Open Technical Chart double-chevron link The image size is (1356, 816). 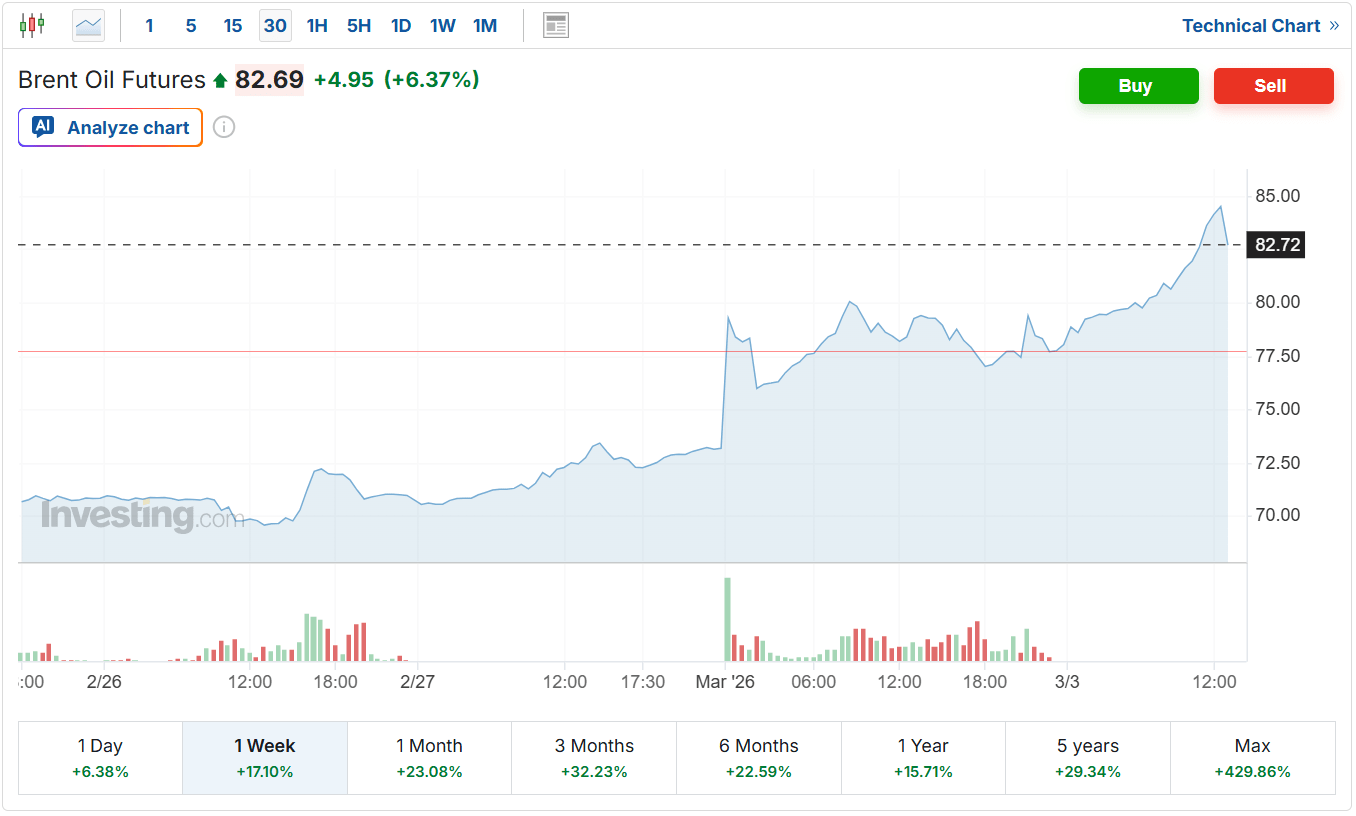point(1334,26)
